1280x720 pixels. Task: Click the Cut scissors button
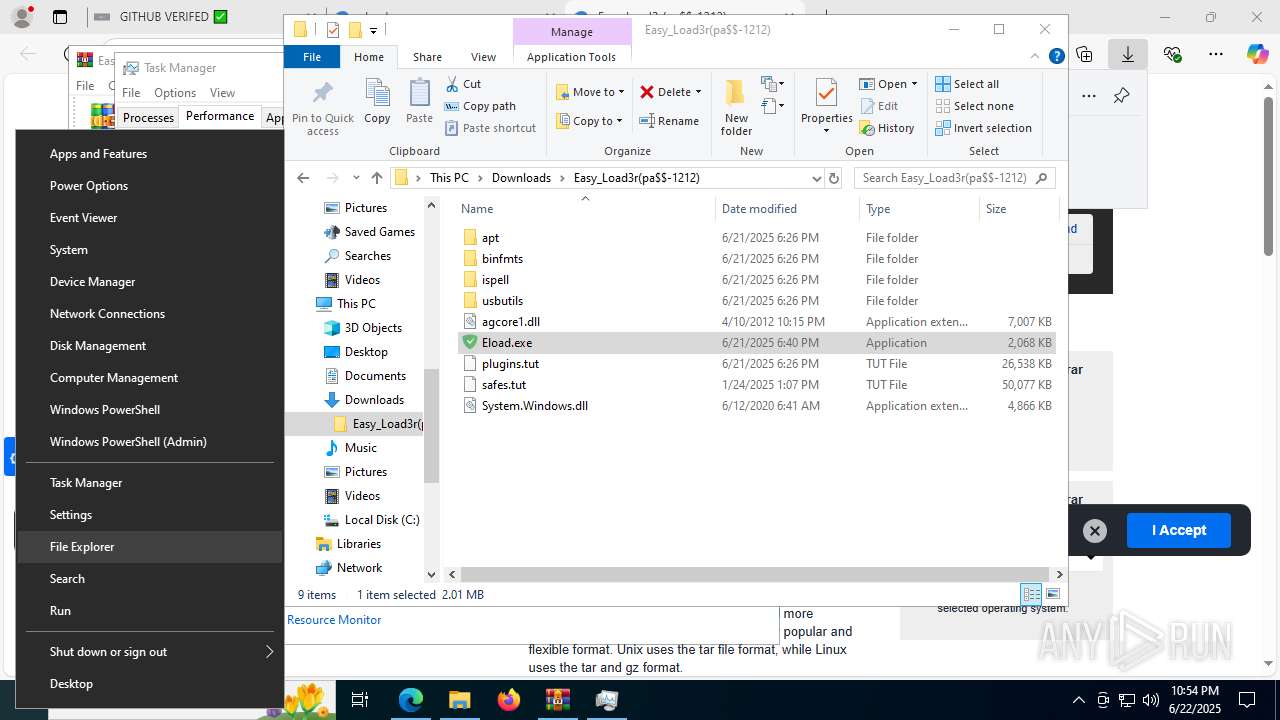tap(463, 84)
